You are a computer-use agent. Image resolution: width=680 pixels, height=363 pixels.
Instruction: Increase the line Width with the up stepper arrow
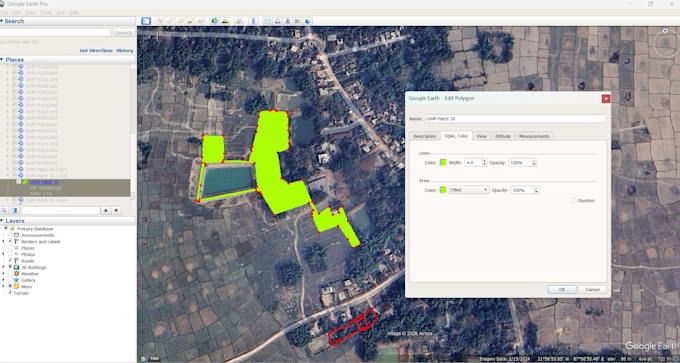pyautogui.click(x=484, y=161)
